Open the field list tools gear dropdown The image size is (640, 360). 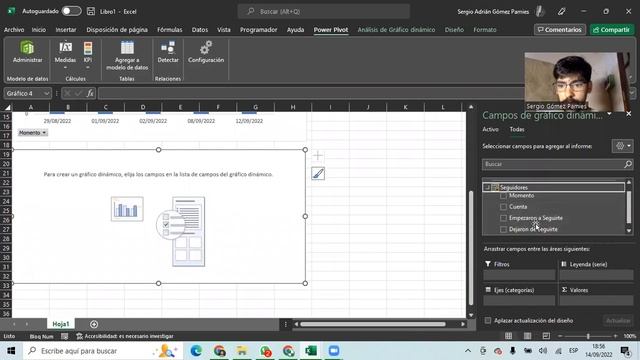point(622,146)
